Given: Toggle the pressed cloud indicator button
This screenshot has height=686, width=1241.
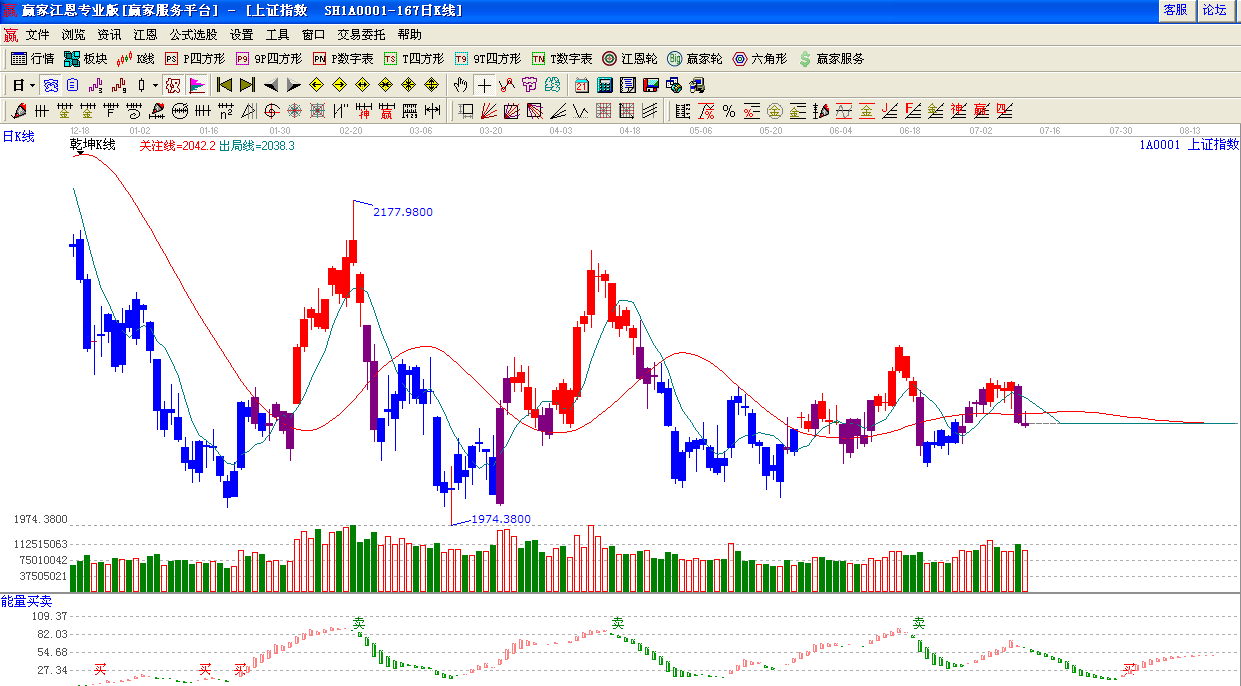Looking at the screenshot, I should coord(50,85).
